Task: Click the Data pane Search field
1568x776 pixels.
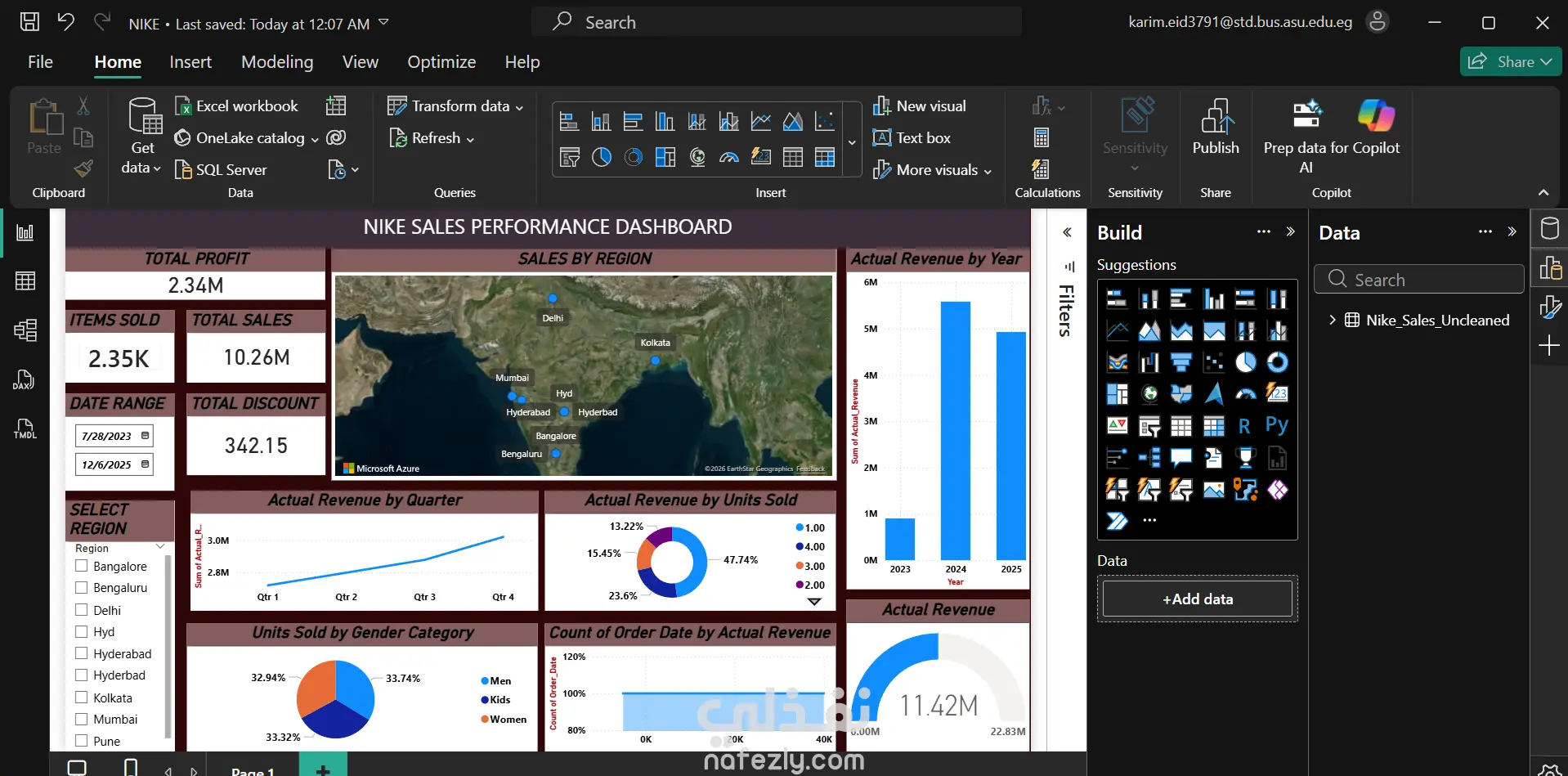Action: (1419, 280)
